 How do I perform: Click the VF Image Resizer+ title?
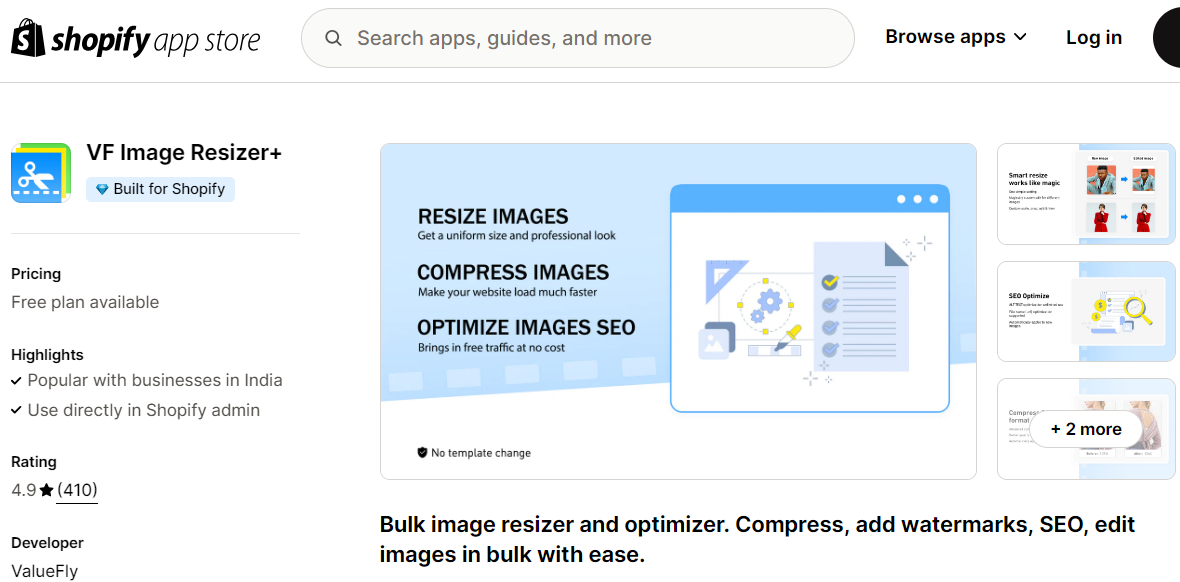184,153
